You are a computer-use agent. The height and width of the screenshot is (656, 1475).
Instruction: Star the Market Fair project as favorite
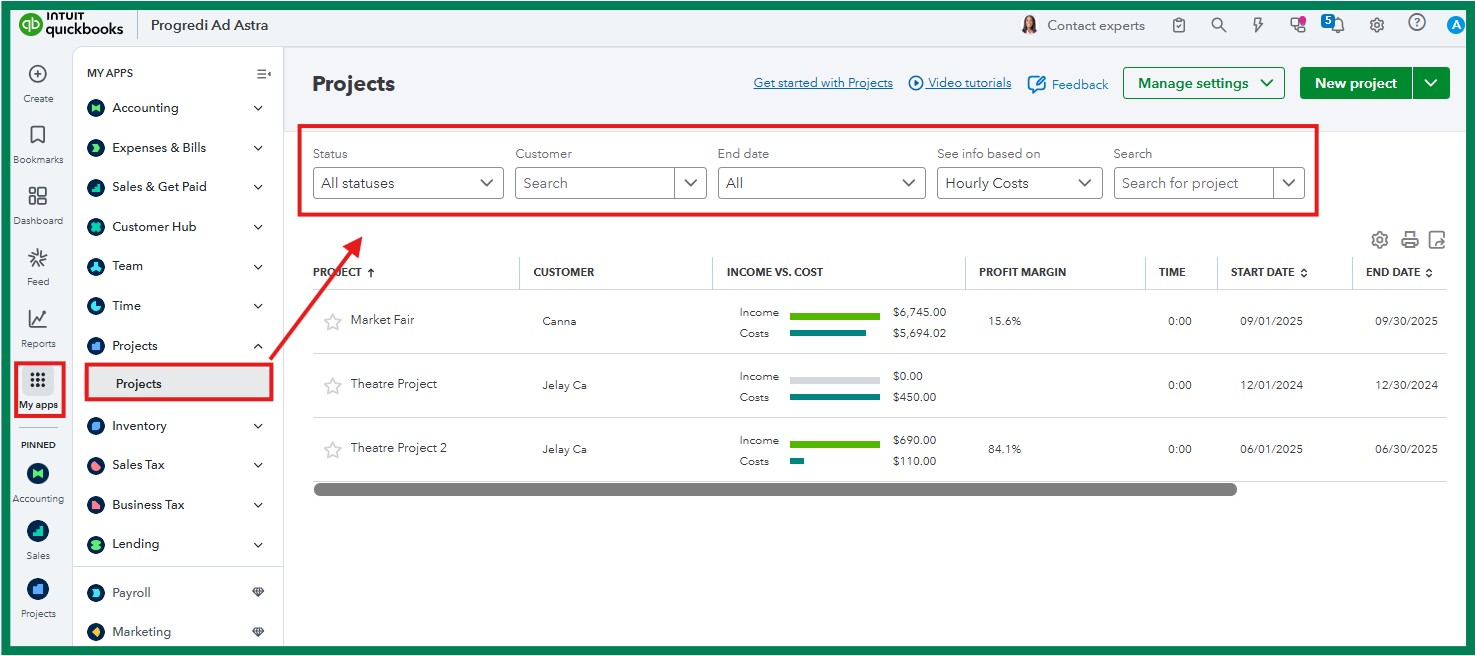pyautogui.click(x=332, y=322)
